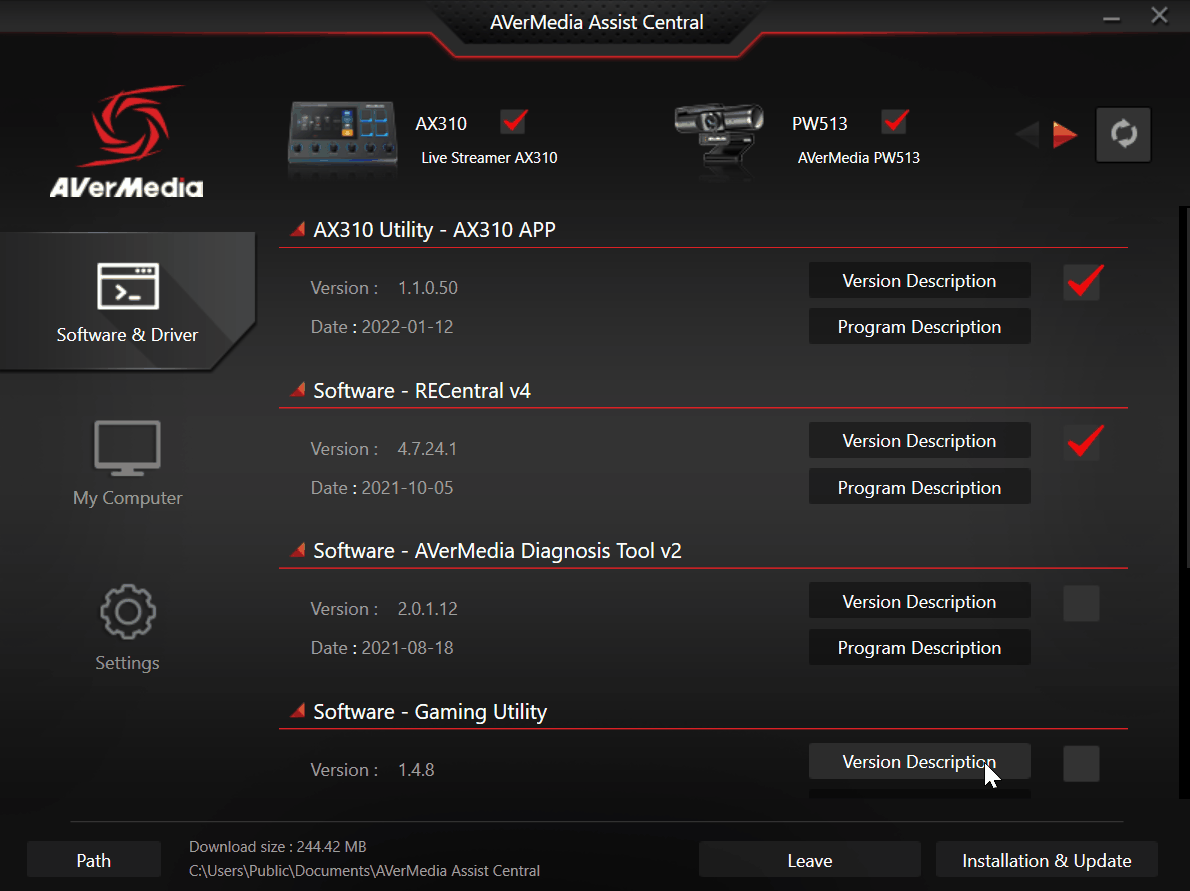The height and width of the screenshot is (891, 1190).
Task: Minimize the Assist Central window
Action: [x=1112, y=18]
